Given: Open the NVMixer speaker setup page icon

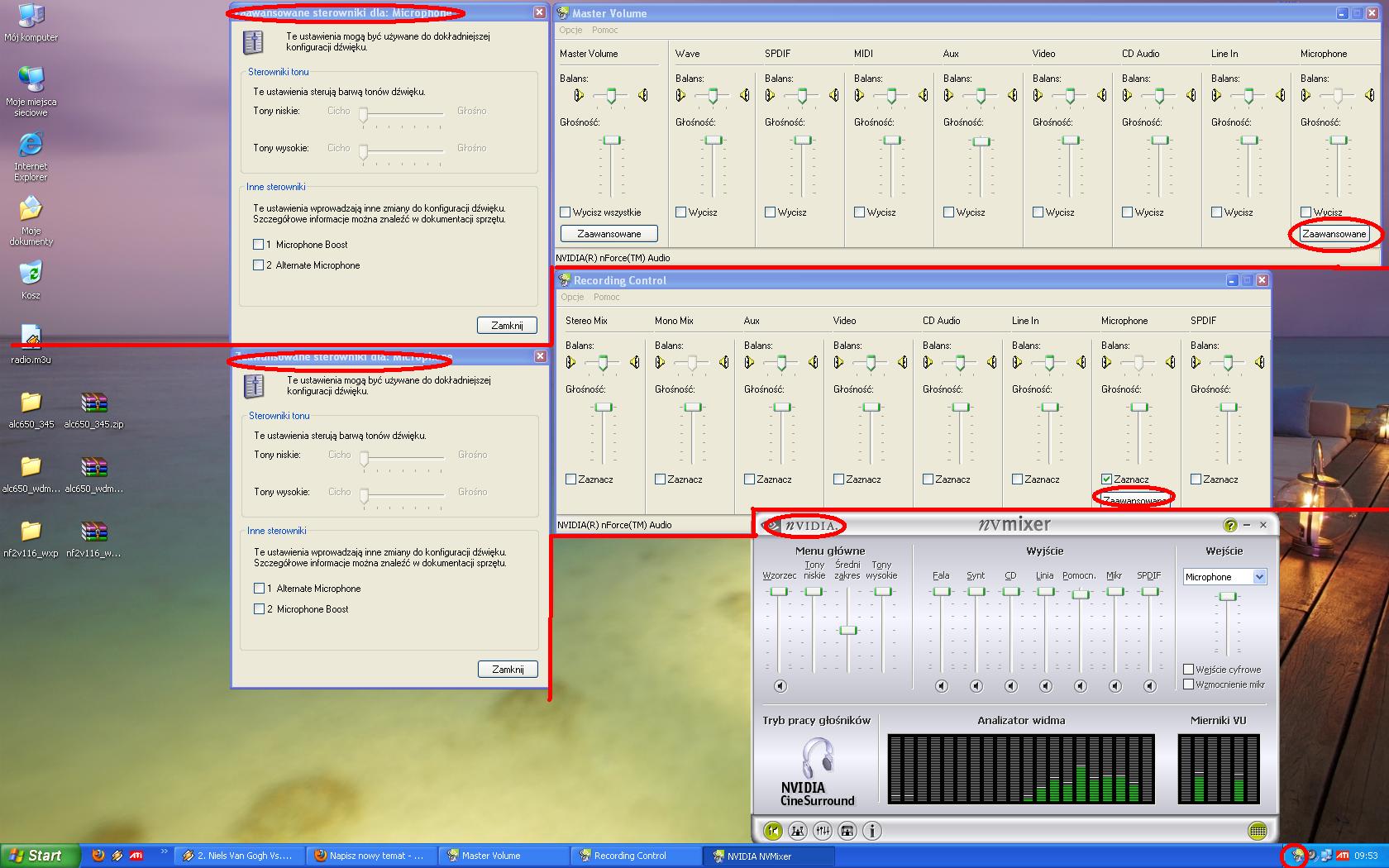Looking at the screenshot, I should (x=798, y=831).
